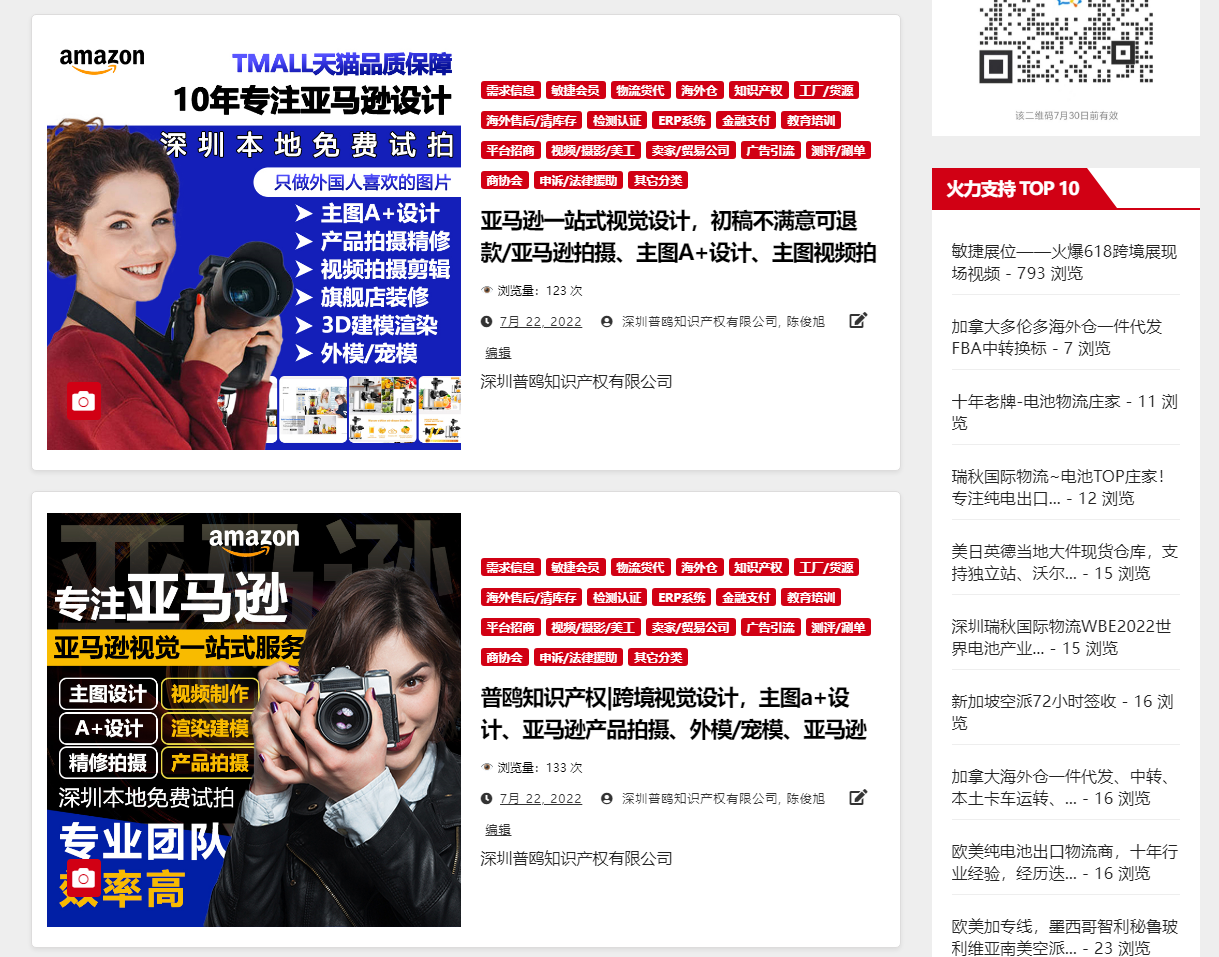Screen dimensions: 1219x957
Task: Open 专注亚马逊 视觉一站式服务 listing thumbnail
Action: [x=254, y=720]
